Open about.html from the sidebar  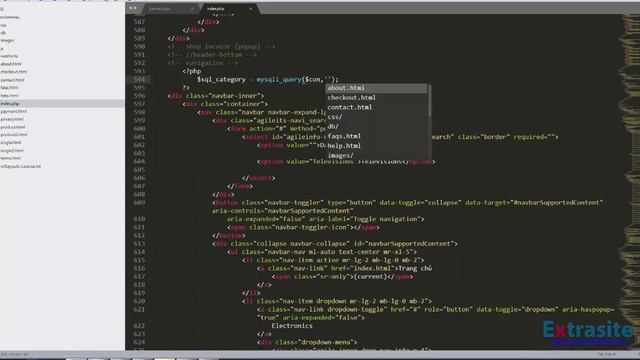click(x=11, y=64)
